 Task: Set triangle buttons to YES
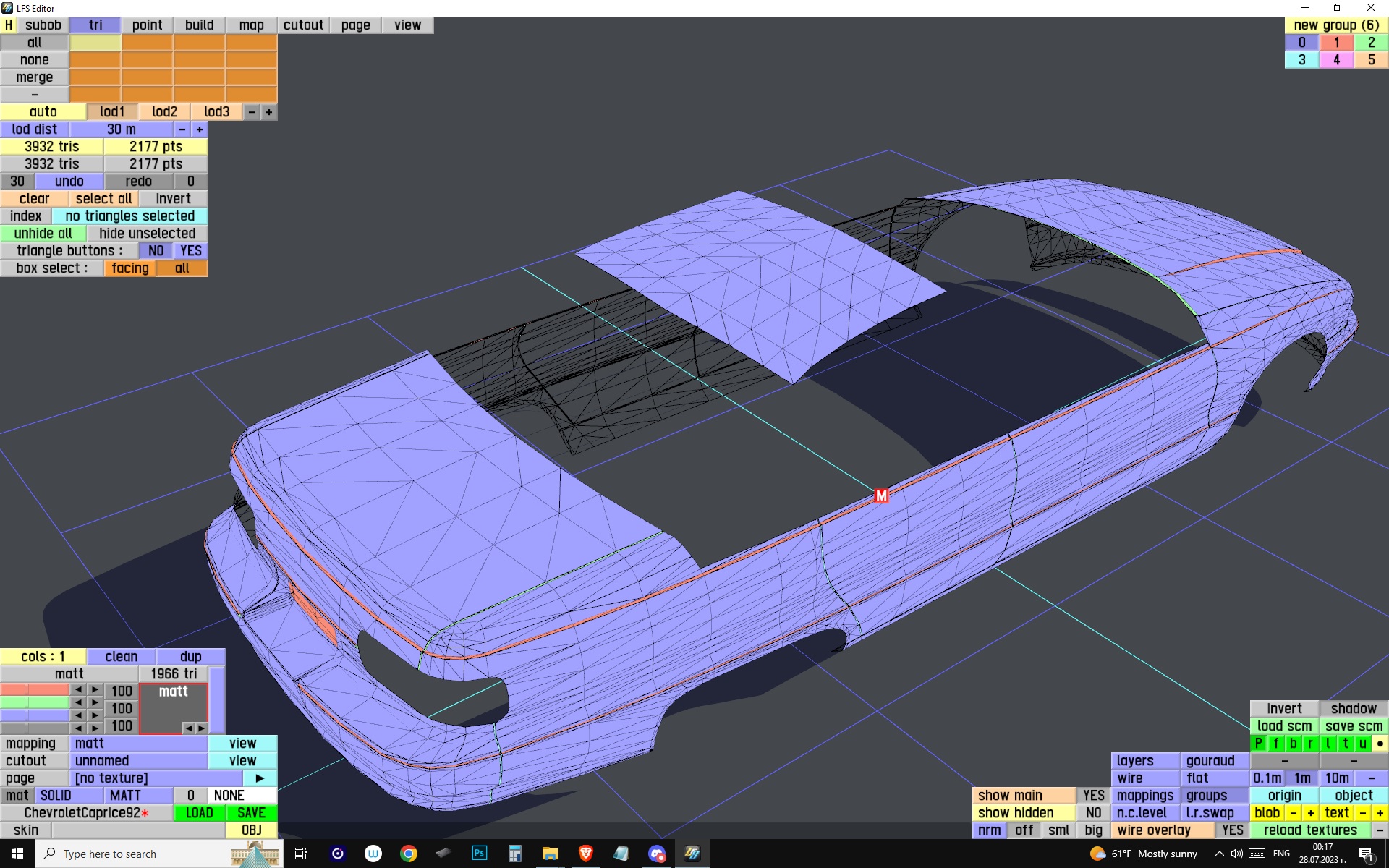191,250
